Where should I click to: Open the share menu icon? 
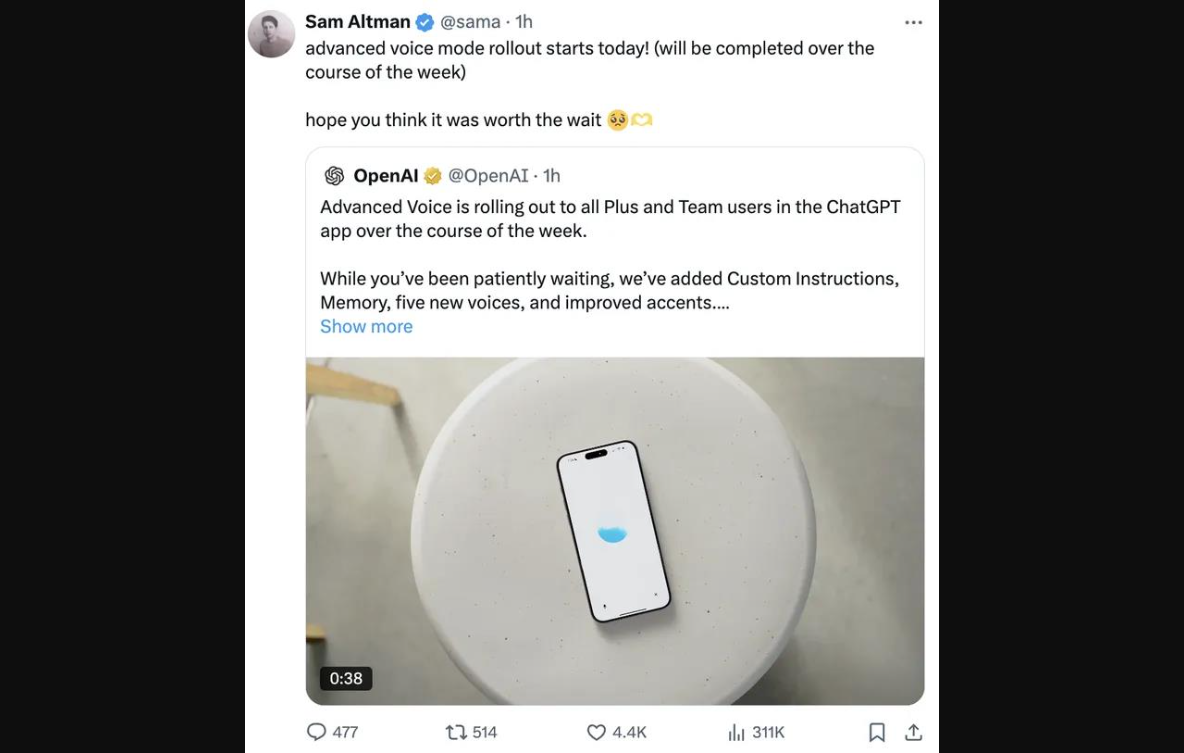coord(913,732)
